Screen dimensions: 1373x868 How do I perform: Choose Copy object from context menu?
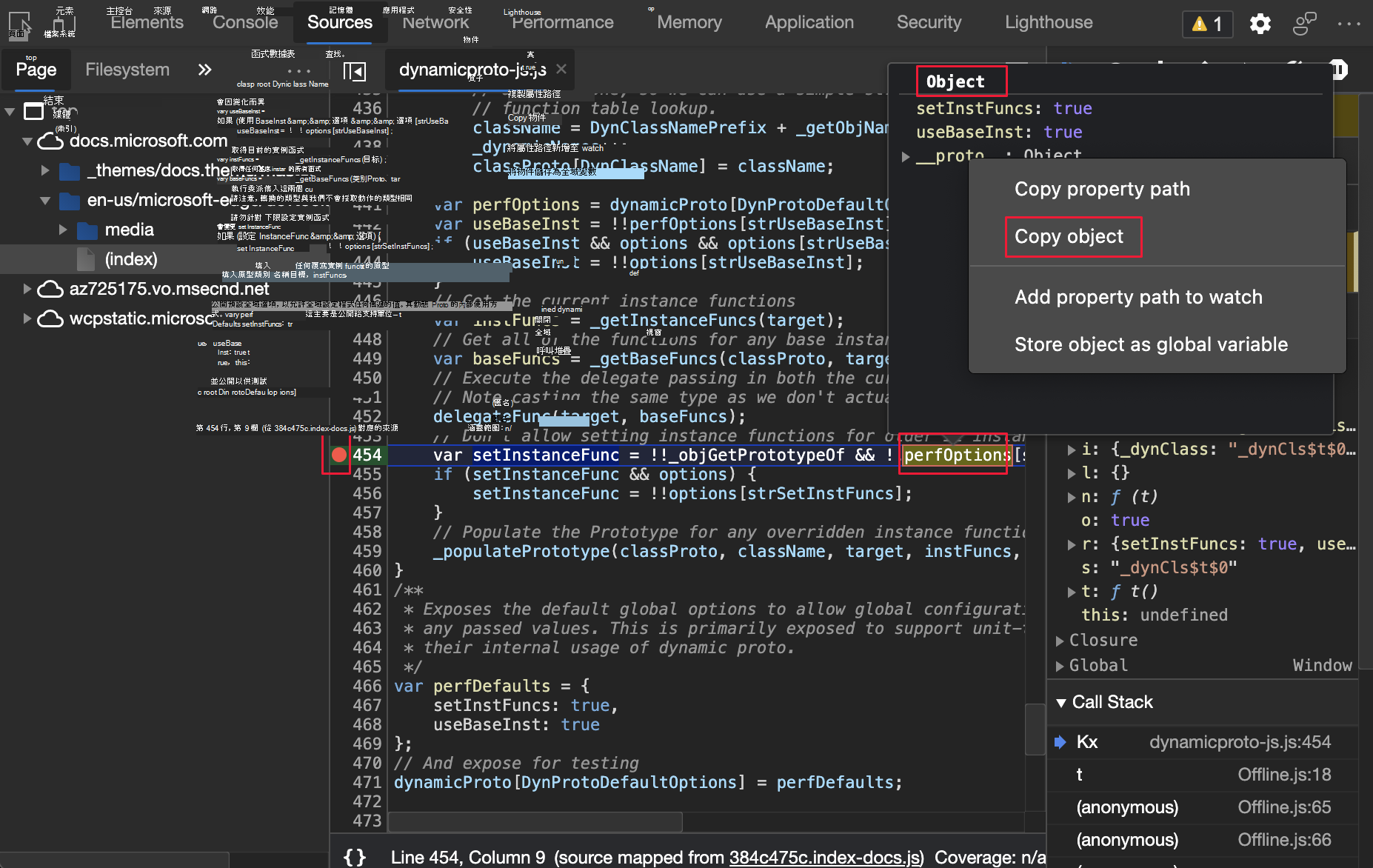[1069, 236]
